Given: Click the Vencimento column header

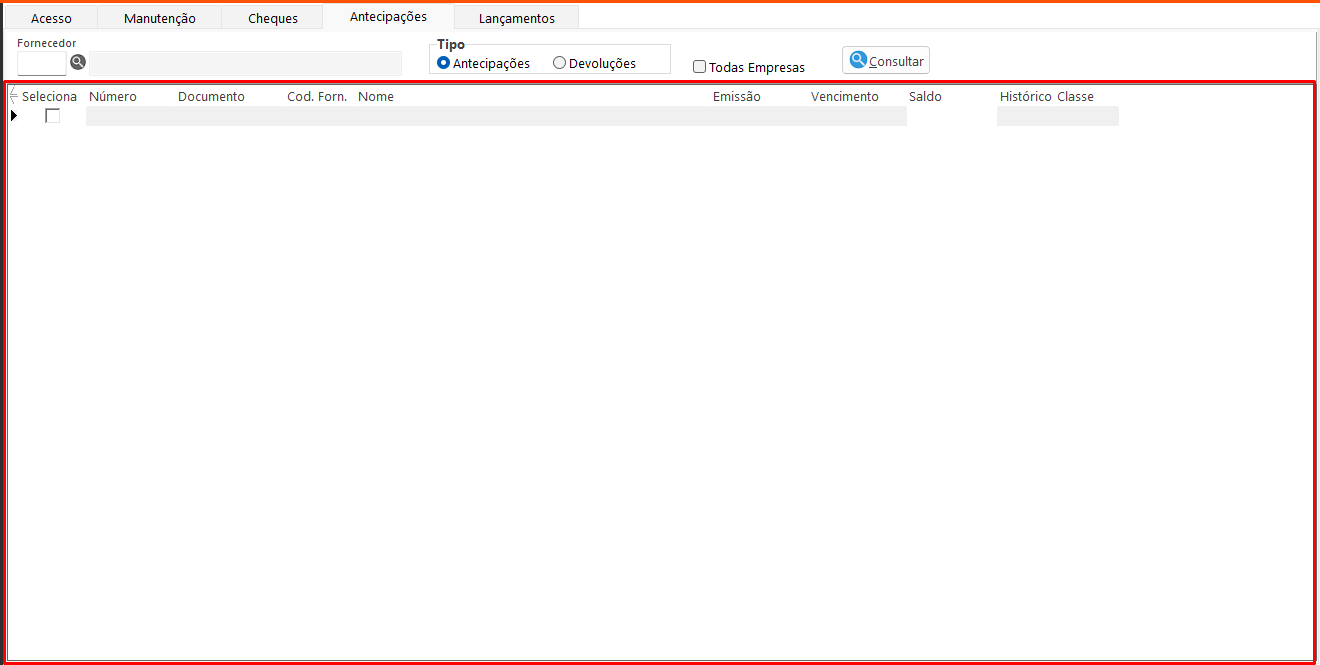Looking at the screenshot, I should pyautogui.click(x=845, y=97).
